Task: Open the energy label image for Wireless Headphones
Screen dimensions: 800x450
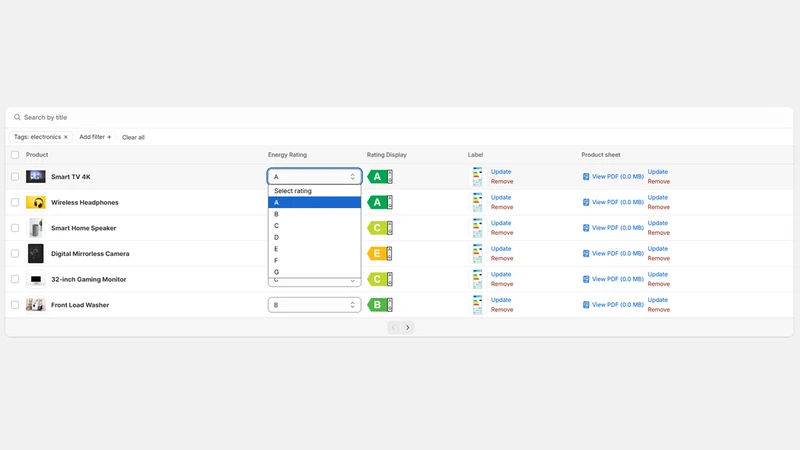Action: pyautogui.click(x=477, y=202)
